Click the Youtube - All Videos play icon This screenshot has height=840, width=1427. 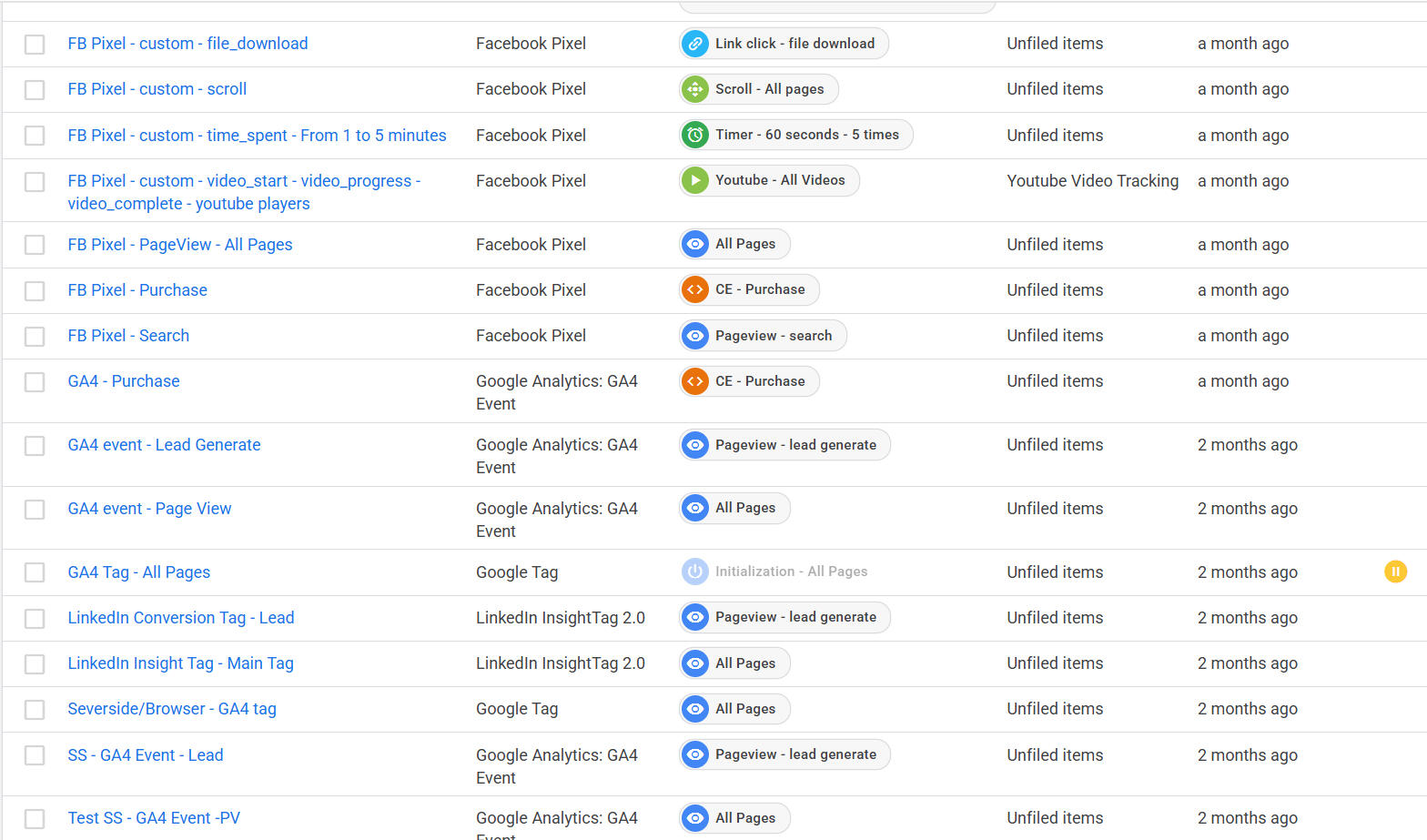click(x=695, y=180)
